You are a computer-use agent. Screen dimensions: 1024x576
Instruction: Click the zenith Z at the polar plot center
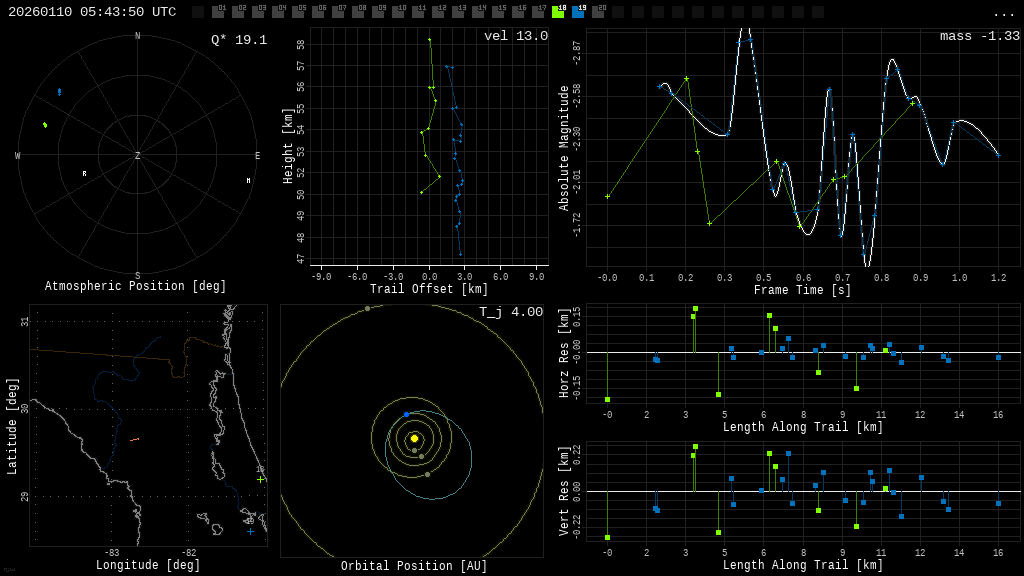(x=137, y=156)
